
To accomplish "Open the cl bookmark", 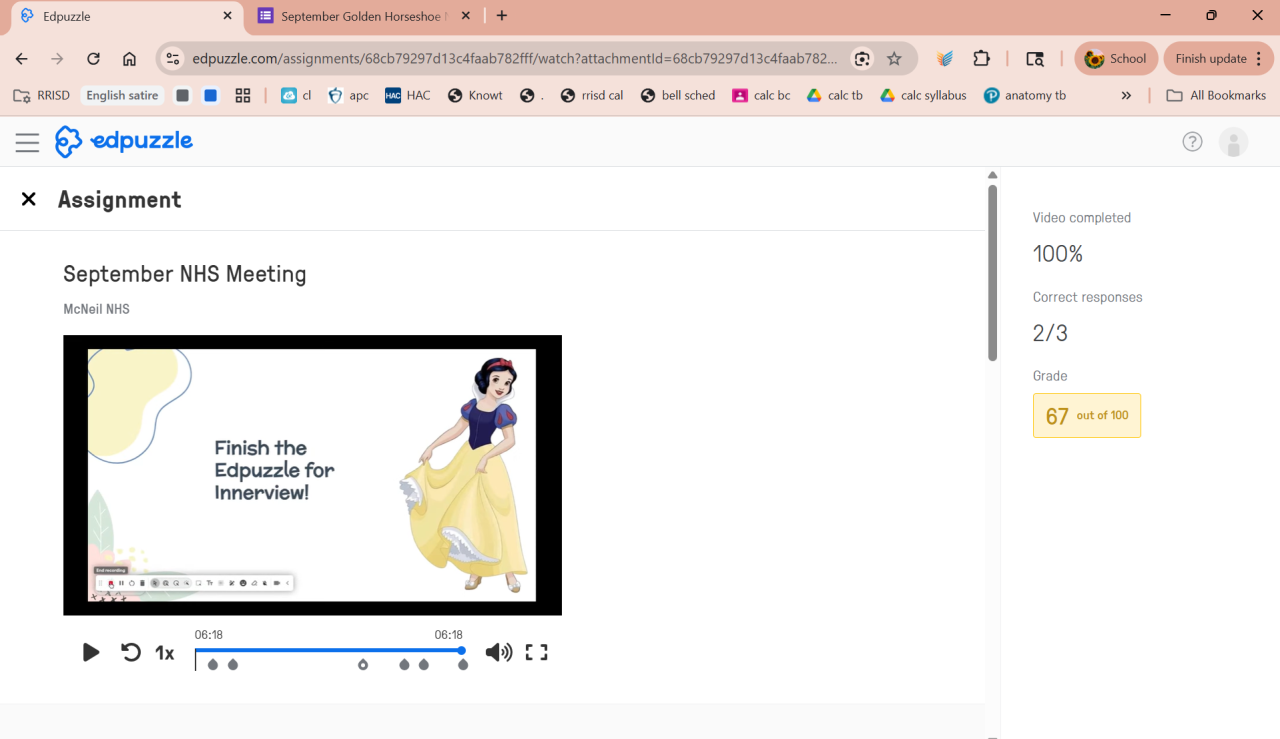I will (x=296, y=95).
